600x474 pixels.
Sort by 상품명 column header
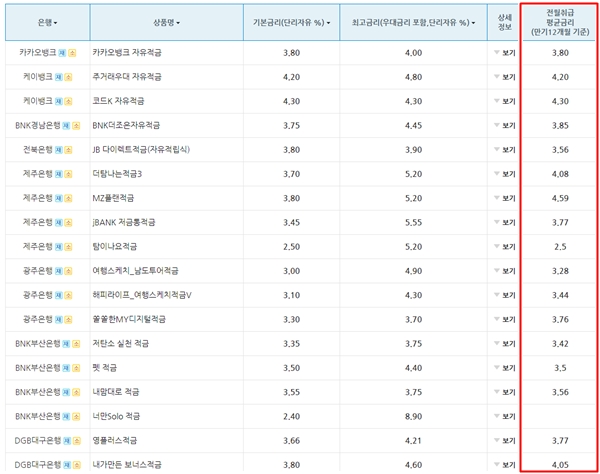[166, 23]
